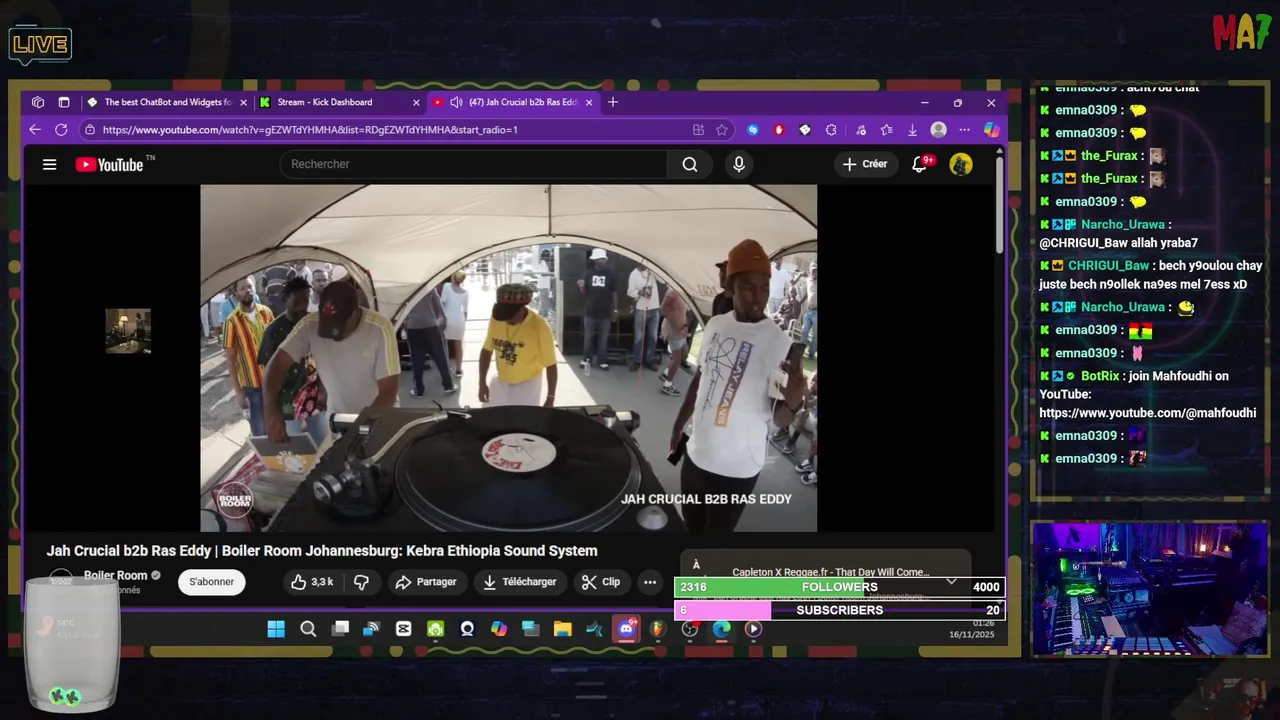Click the FOLLOWERS progress bar 2316 of 4000

click(x=840, y=587)
